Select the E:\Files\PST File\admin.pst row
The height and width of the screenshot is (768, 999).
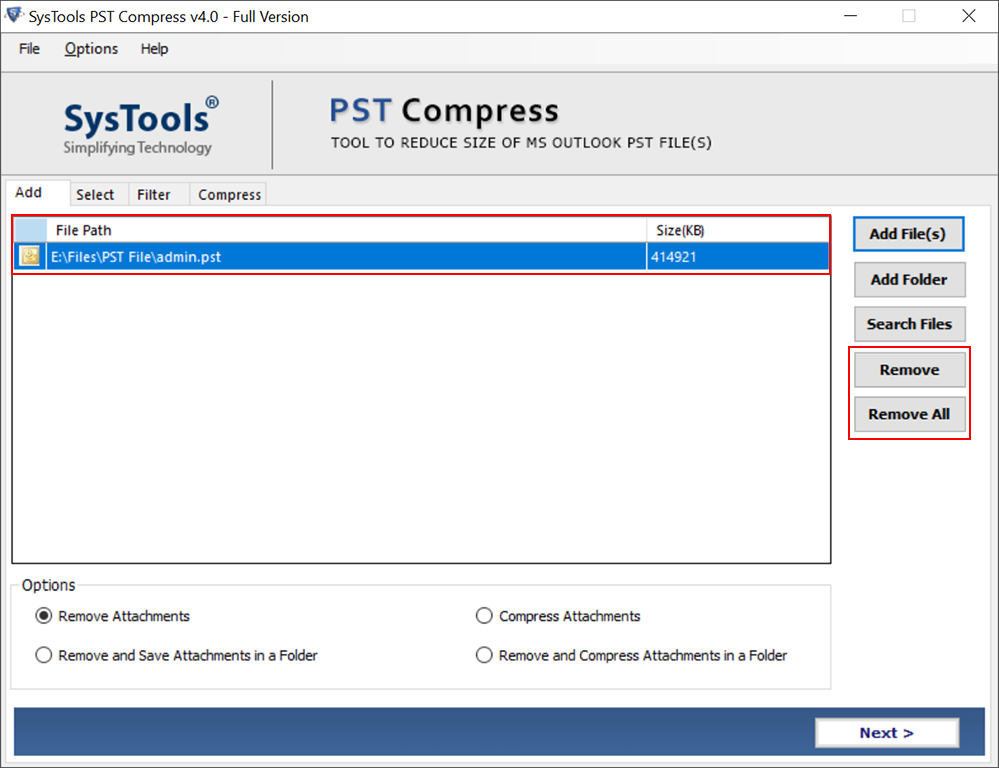point(421,257)
